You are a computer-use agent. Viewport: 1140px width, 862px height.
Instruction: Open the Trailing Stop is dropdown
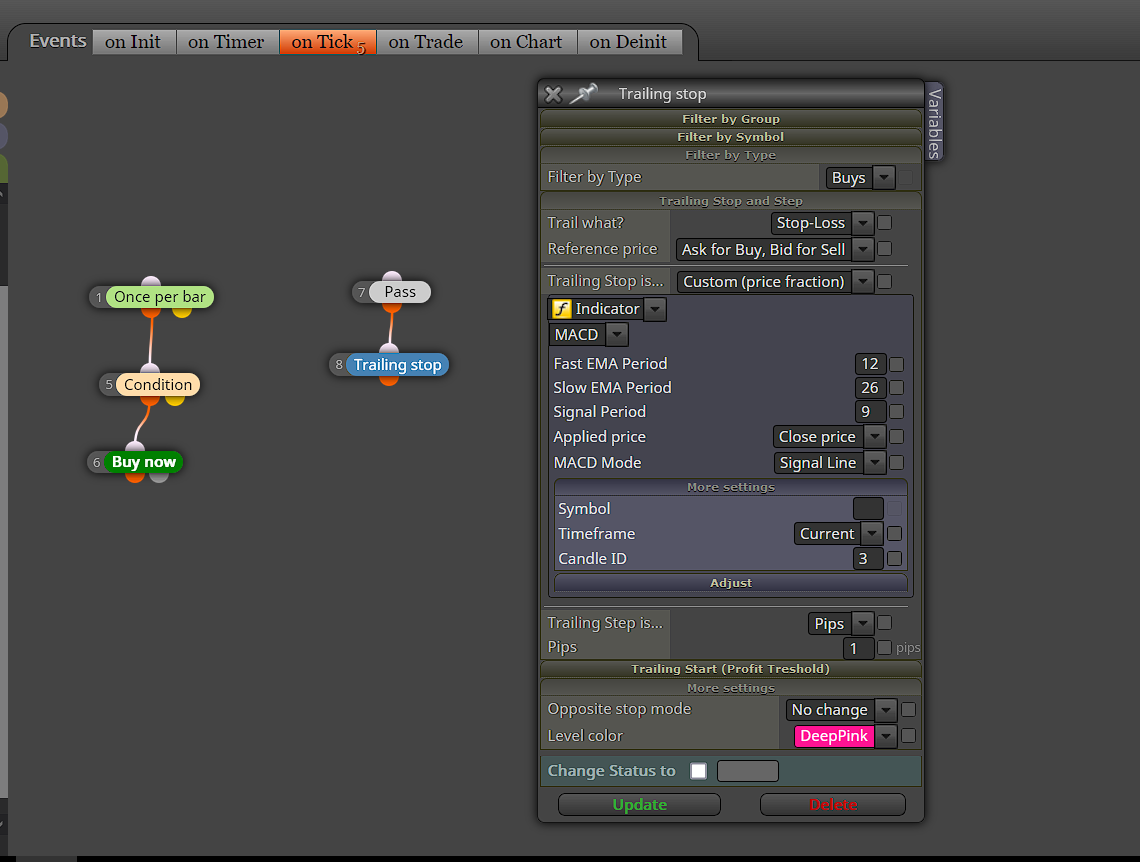coord(775,281)
